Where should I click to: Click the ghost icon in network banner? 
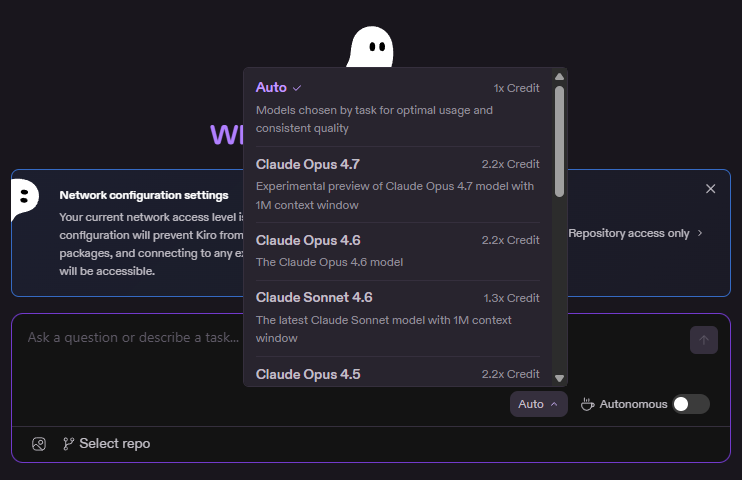click(24, 199)
